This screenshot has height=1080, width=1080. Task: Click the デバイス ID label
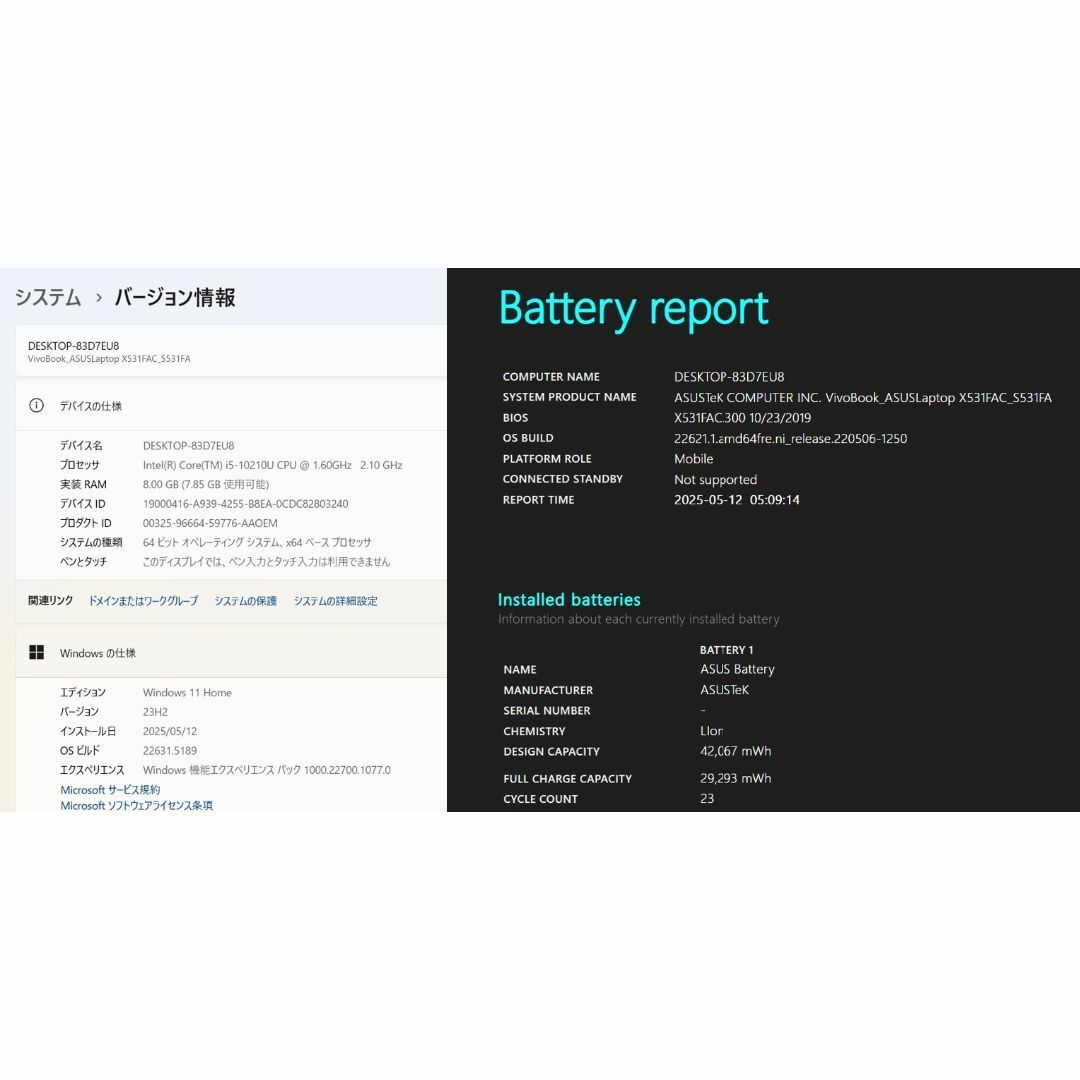(83, 503)
